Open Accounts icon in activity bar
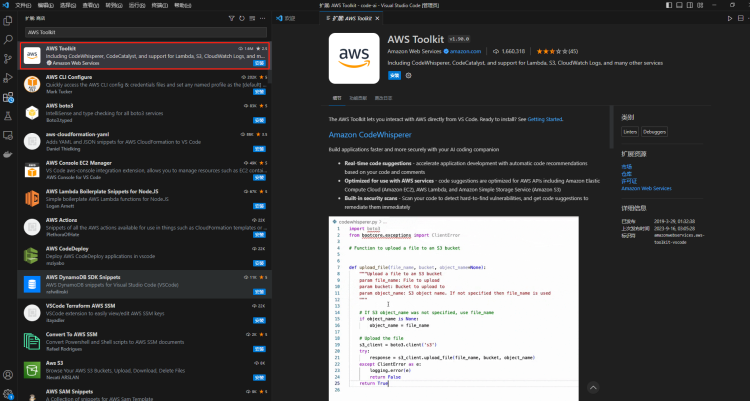The width and height of the screenshot is (750, 401). pos(8,375)
